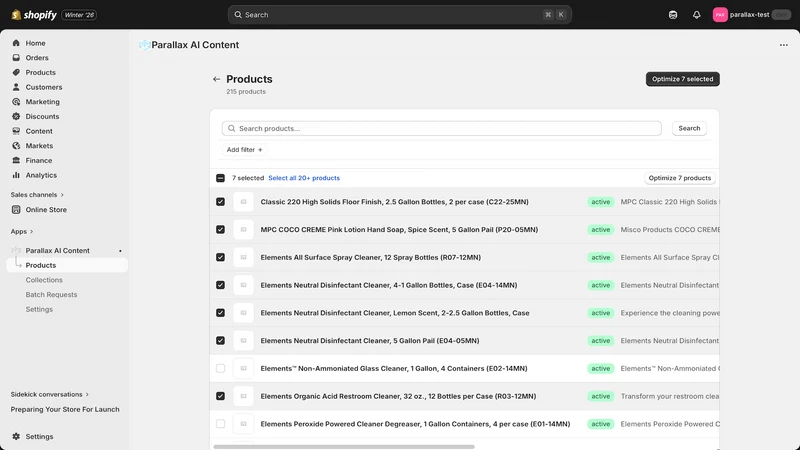Screen dimensions: 800x450
Task: Check Elements Peroxide Powered Cleaner Degreaser
Action: coord(220,424)
